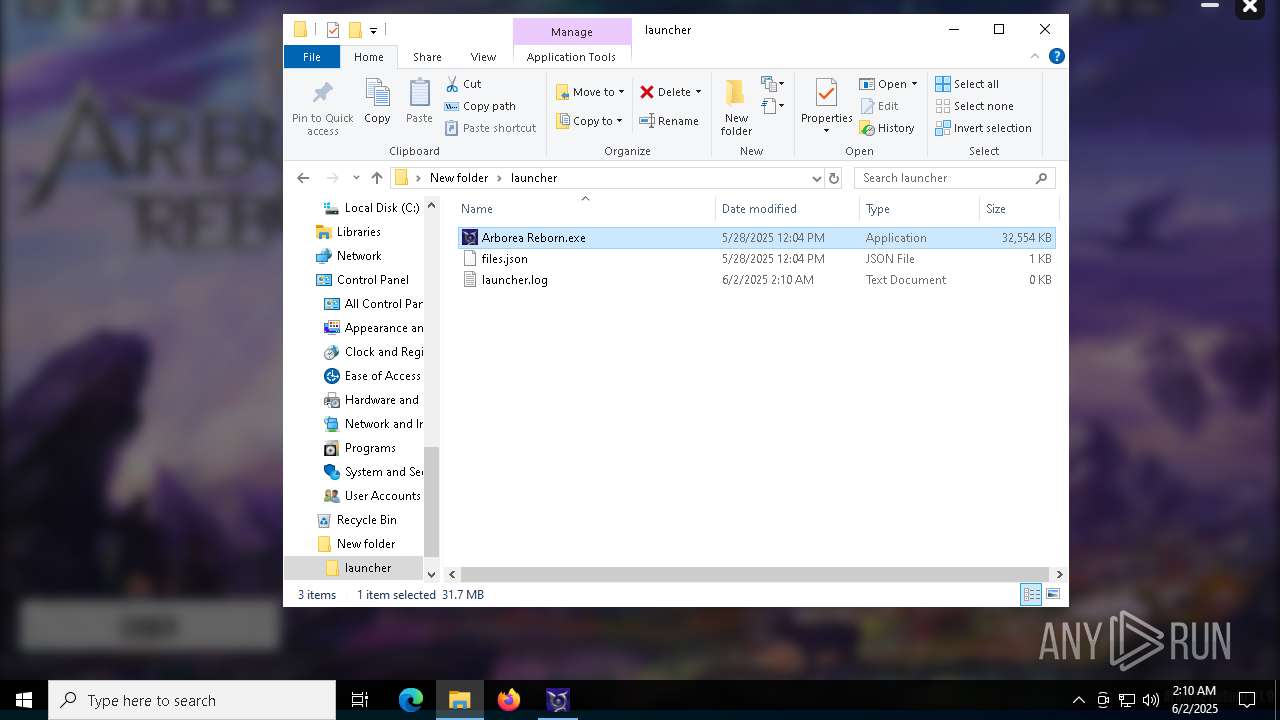Click Copy path in Clipboard group

480,106
